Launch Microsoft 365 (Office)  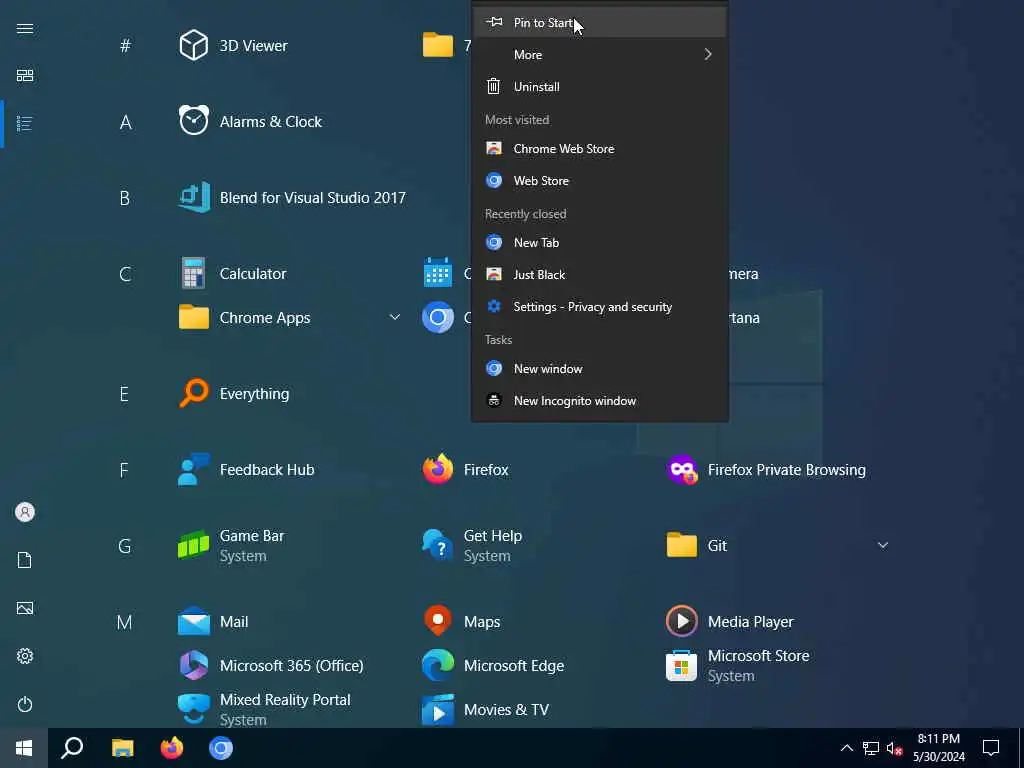pyautogui.click(x=271, y=665)
